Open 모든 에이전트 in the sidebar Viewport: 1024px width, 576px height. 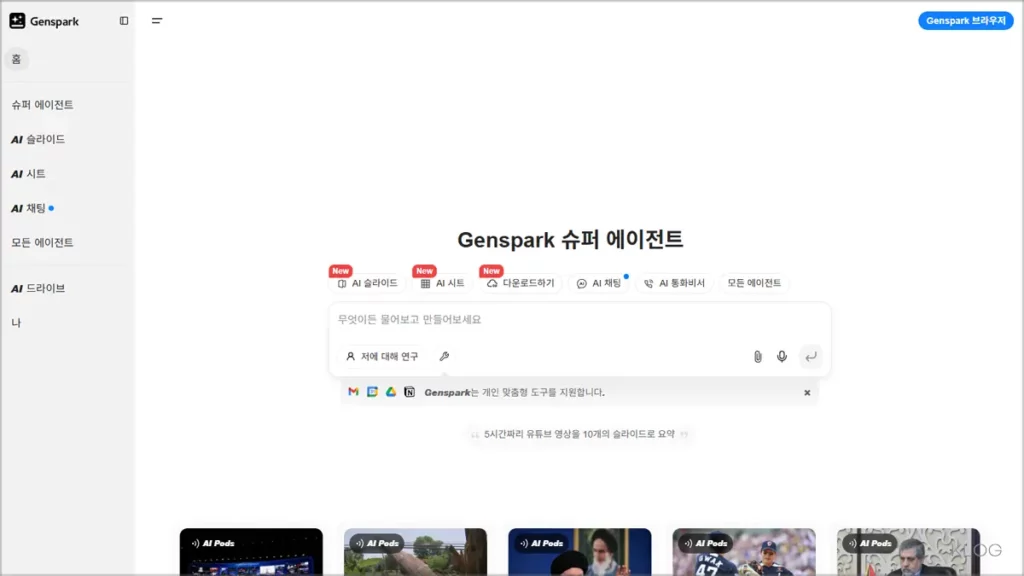[42, 242]
